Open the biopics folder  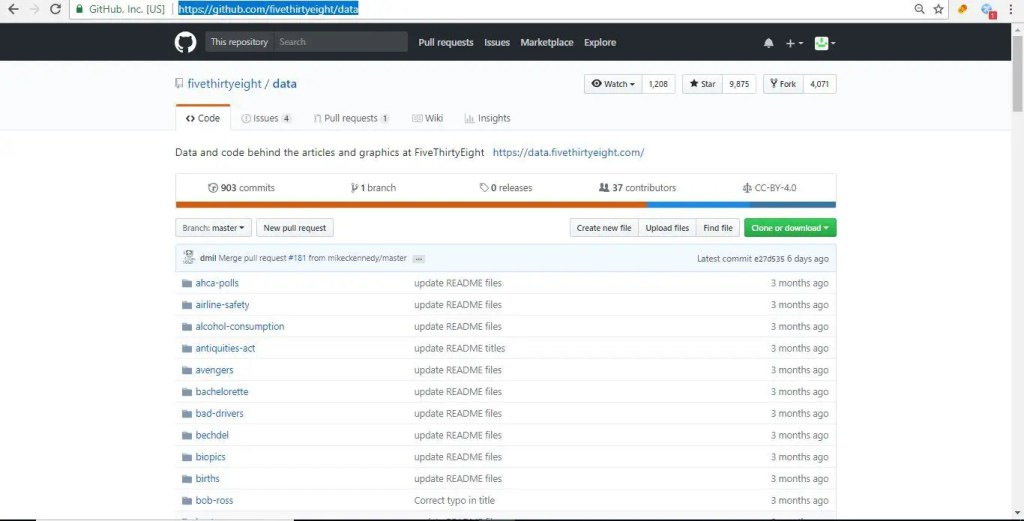210,457
